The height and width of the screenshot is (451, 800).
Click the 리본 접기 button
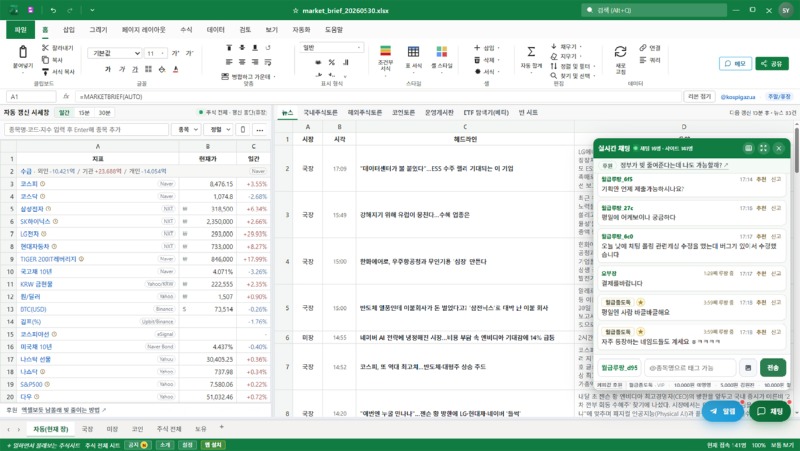(x=699, y=96)
